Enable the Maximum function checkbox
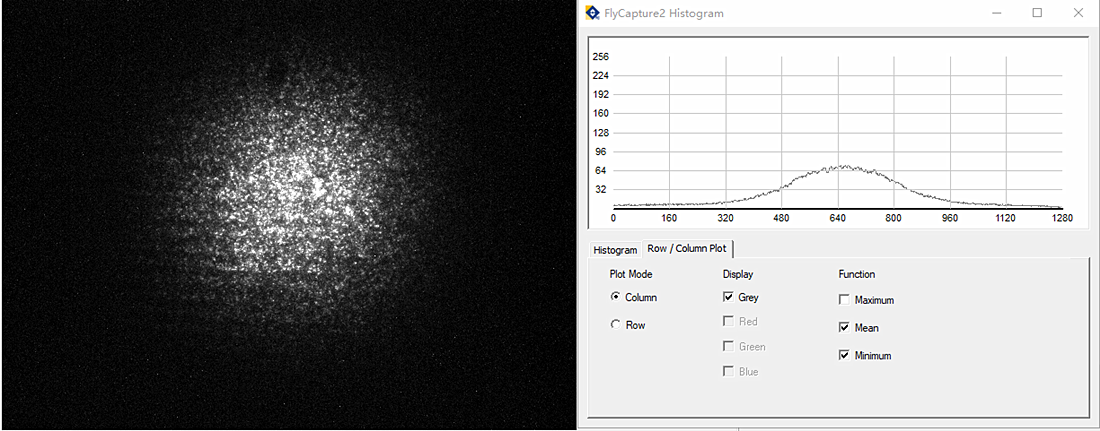This screenshot has width=1100, height=431. click(845, 300)
